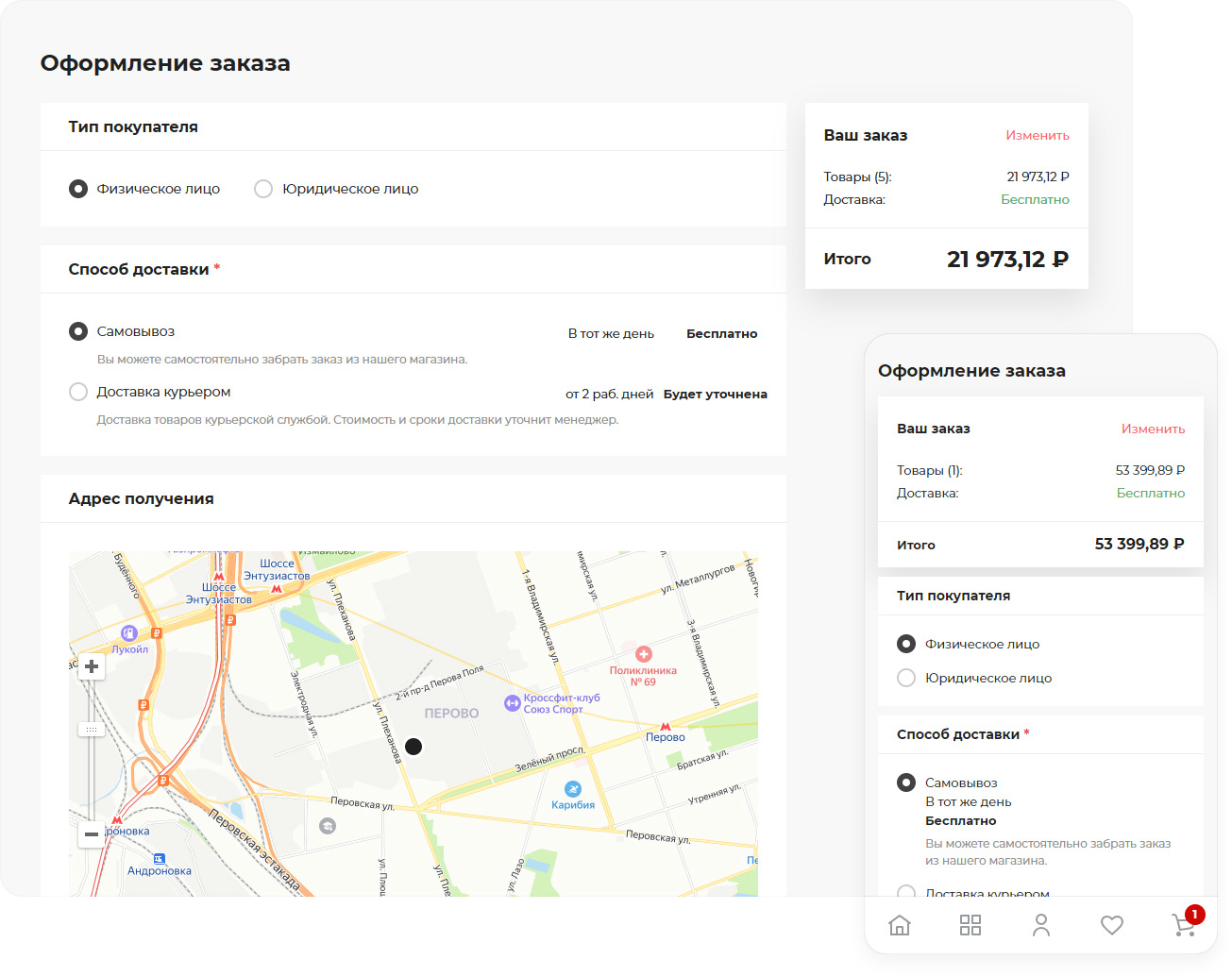Open profile icon in mobile navigation
Image resolution: width=1232 pixels, height=976 pixels.
(x=1041, y=925)
